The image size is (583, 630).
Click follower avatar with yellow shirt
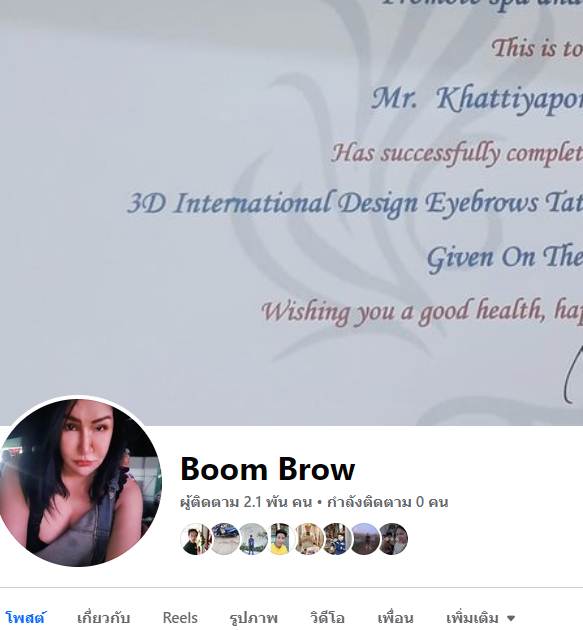280,539
